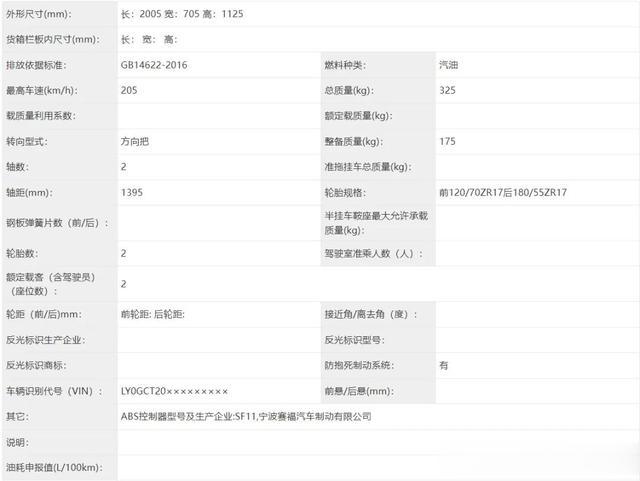Click the '钢板弹簧片数（前/后）:' label
Image resolution: width=640 pixels, height=481 pixels.
pyautogui.click(x=57, y=223)
